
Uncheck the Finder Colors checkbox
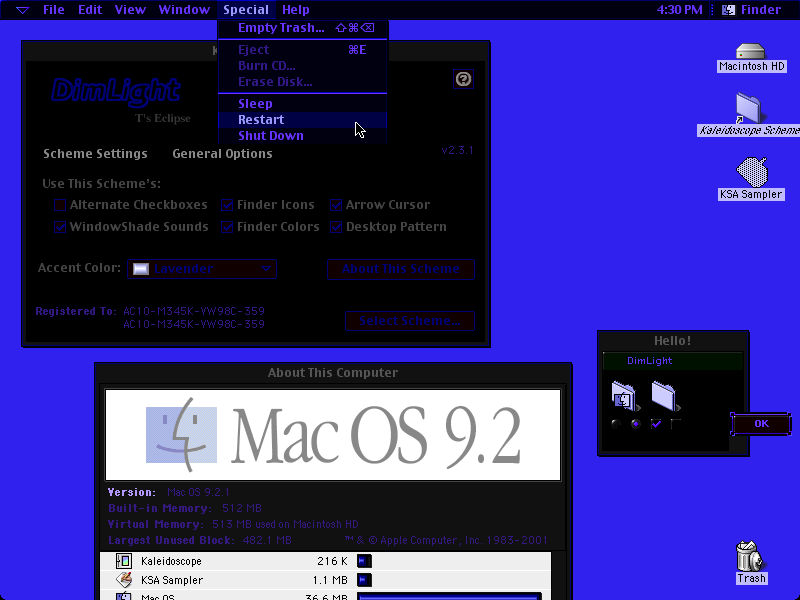point(227,227)
